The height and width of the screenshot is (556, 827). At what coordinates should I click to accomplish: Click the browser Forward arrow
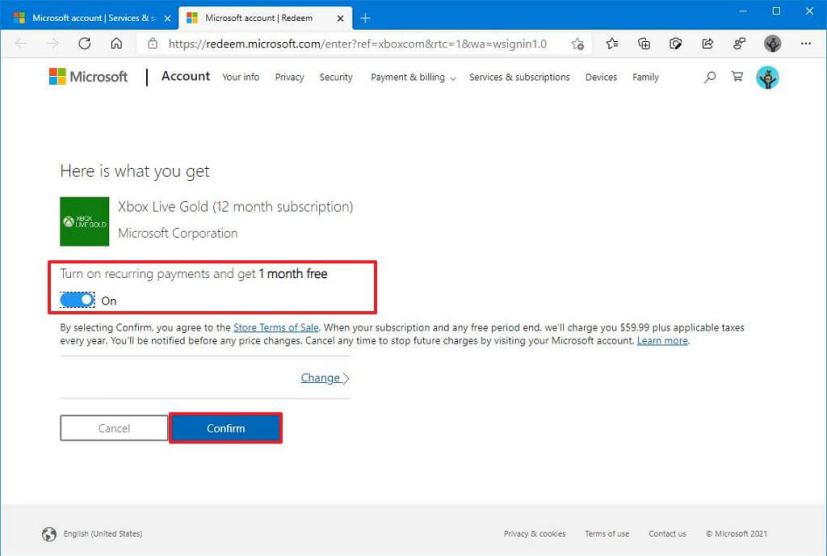[x=53, y=43]
